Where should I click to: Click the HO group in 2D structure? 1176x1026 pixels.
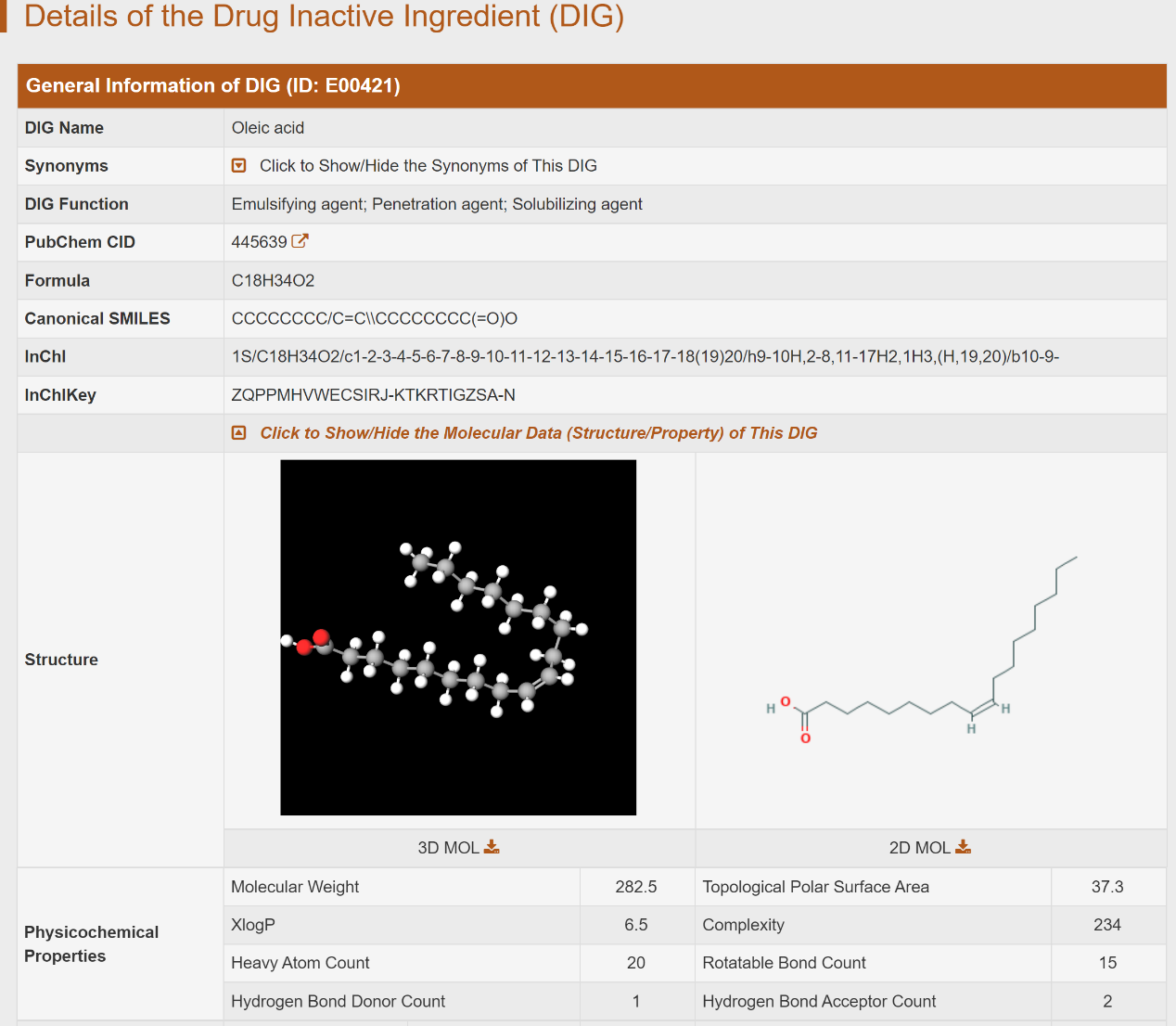click(778, 705)
